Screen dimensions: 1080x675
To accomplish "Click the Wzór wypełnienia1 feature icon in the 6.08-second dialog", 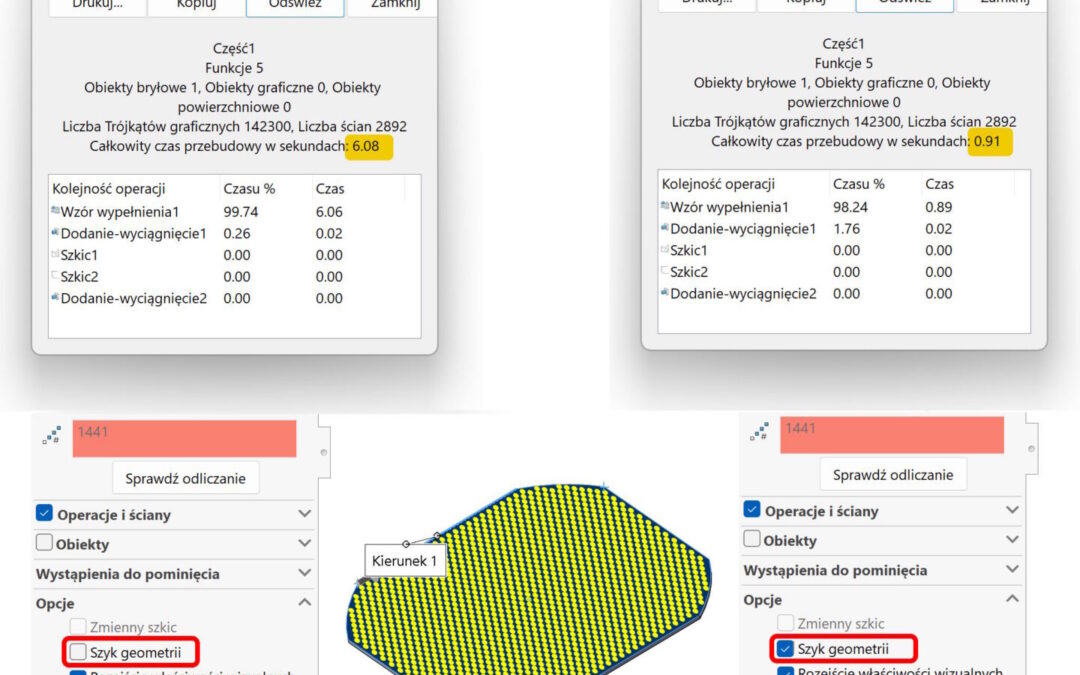I will (55, 211).
